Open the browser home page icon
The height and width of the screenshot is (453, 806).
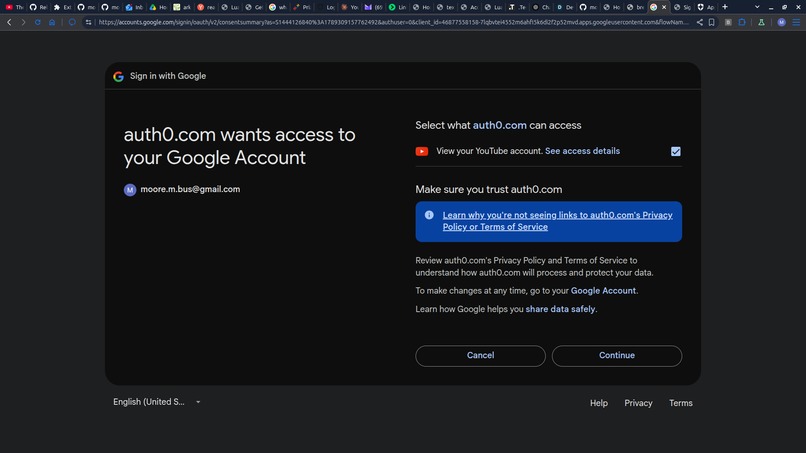click(52, 22)
